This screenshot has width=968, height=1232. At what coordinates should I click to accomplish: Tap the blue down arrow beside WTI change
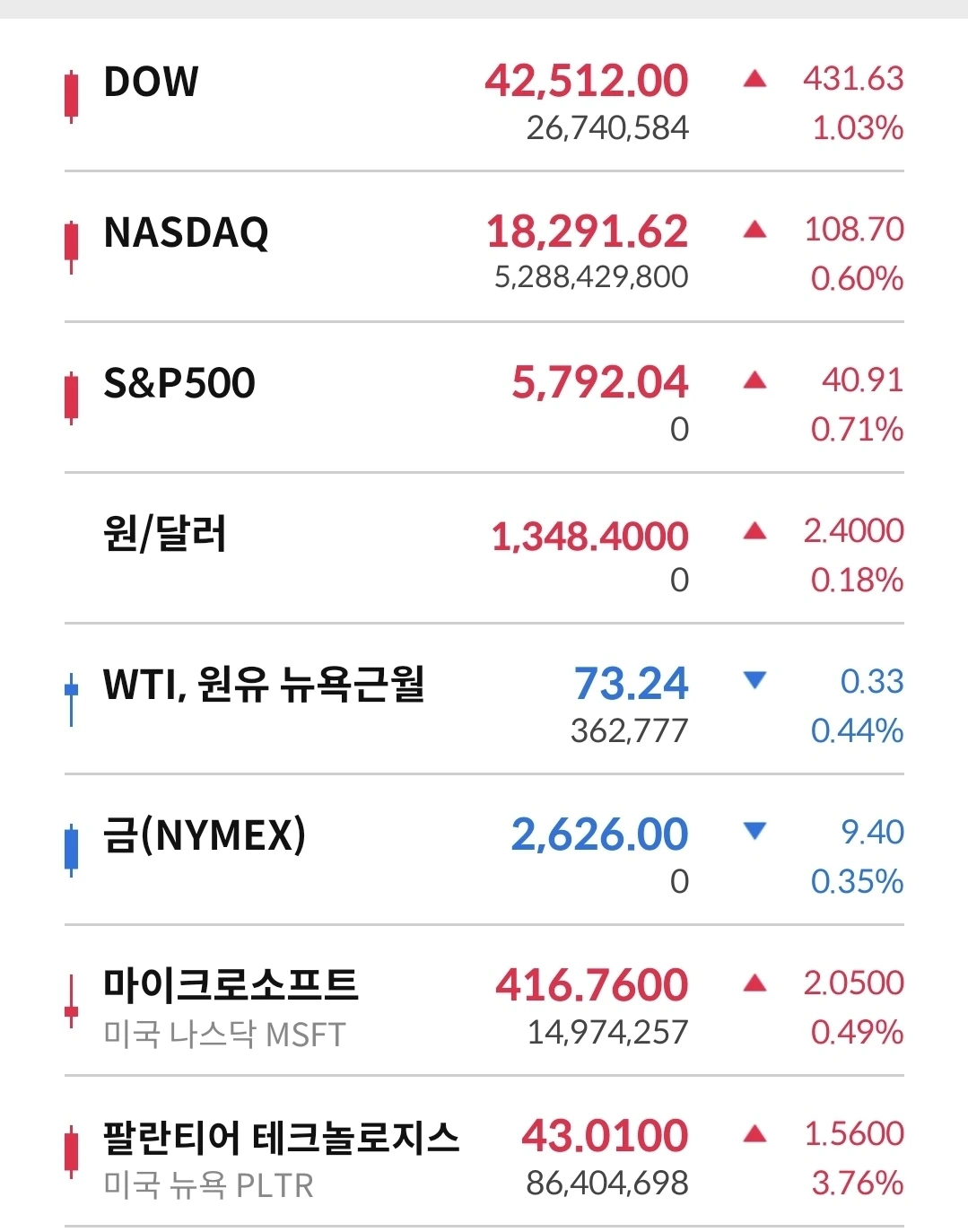[x=755, y=680]
